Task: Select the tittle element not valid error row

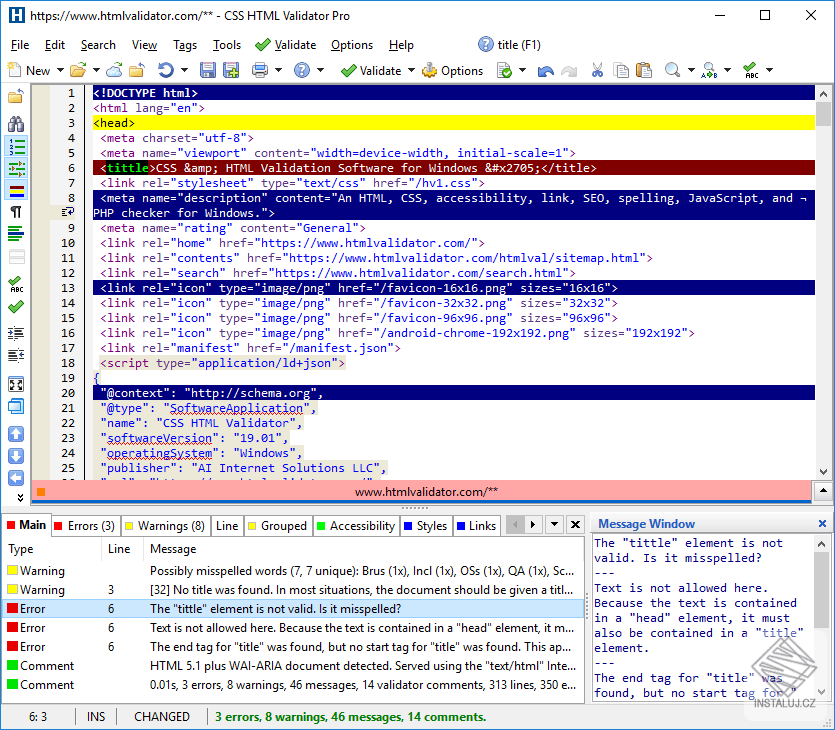Action: click(x=293, y=609)
